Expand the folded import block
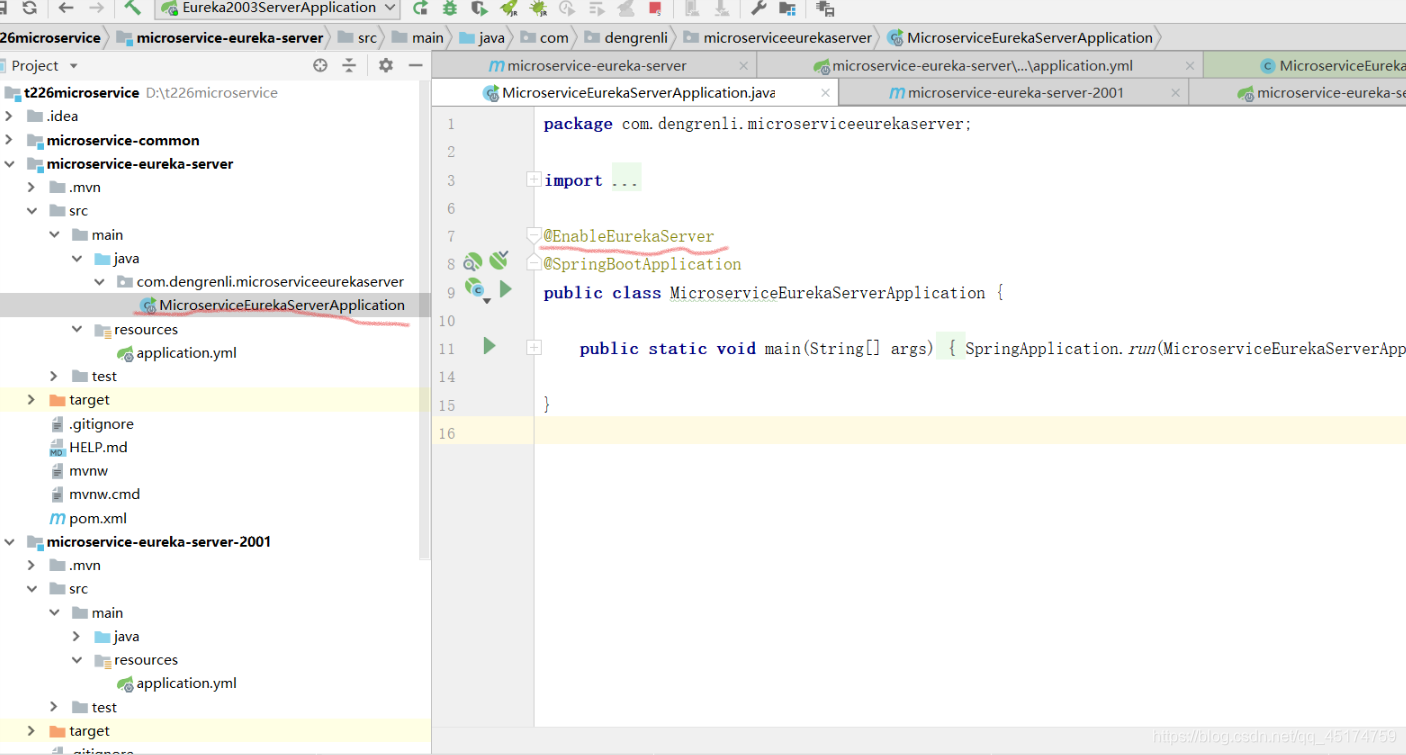1406x755 pixels. 534,179
